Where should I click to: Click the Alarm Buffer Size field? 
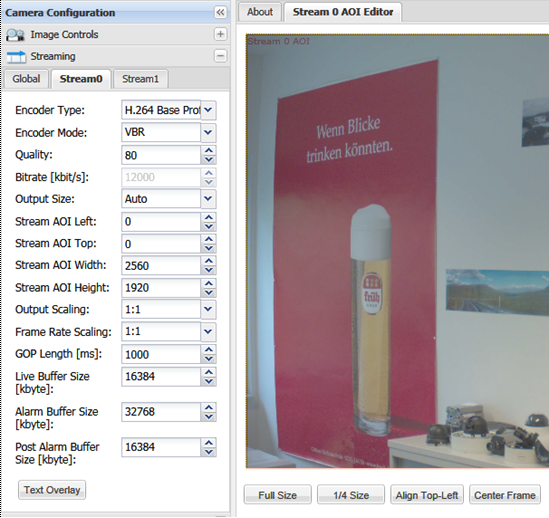pos(161,412)
